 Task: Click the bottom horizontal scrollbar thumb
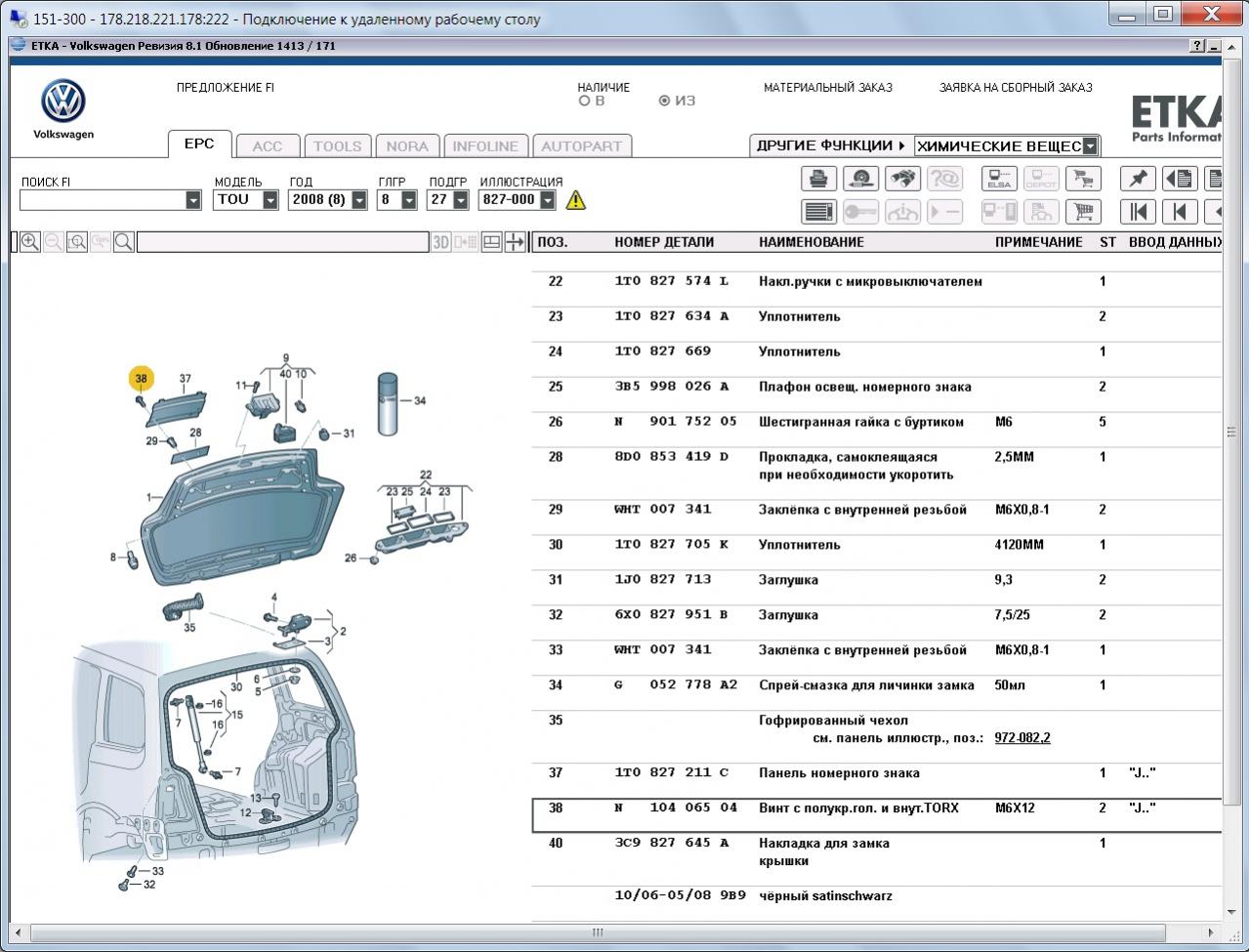coord(598,932)
